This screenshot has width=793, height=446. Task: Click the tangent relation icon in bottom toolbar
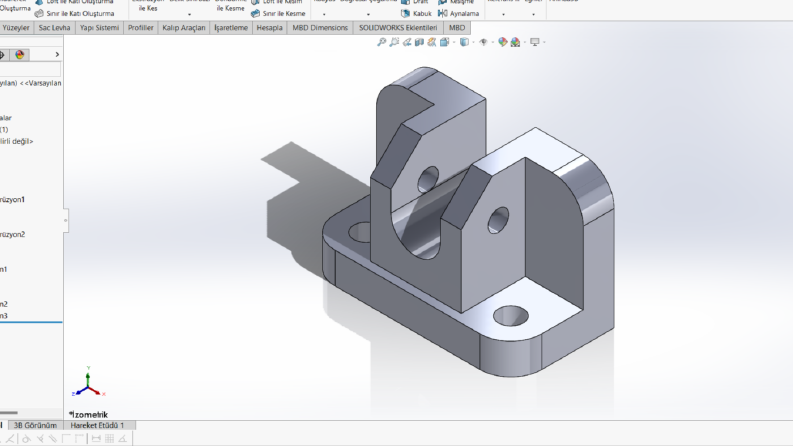(x=26, y=439)
